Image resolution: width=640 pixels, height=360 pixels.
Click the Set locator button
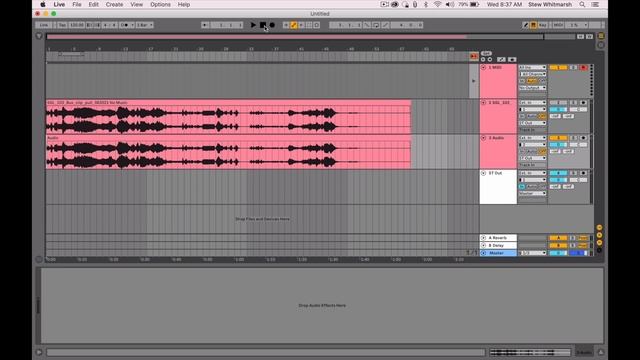[x=486, y=53]
